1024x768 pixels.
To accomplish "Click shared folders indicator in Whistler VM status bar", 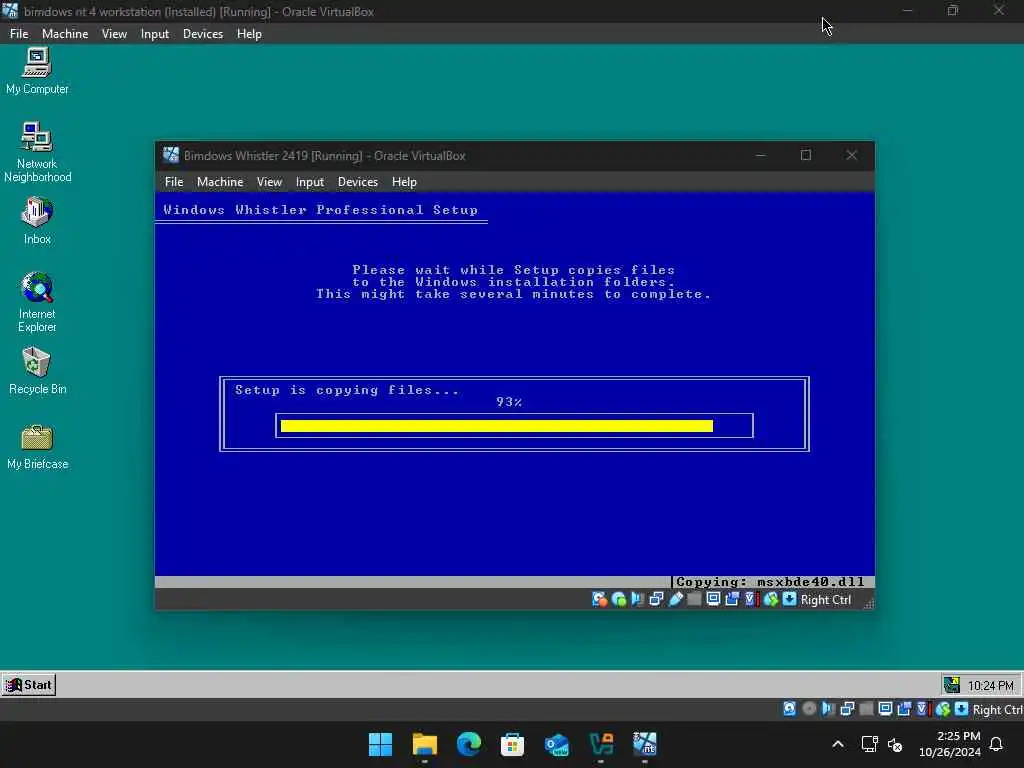I will (694, 599).
